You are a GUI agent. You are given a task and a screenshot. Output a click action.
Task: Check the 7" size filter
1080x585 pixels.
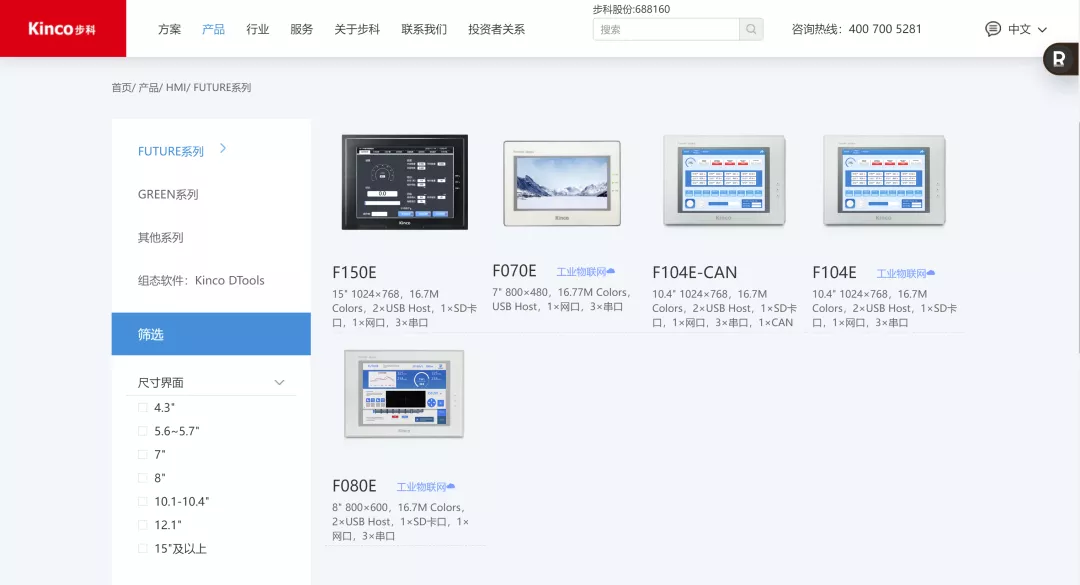tap(143, 454)
